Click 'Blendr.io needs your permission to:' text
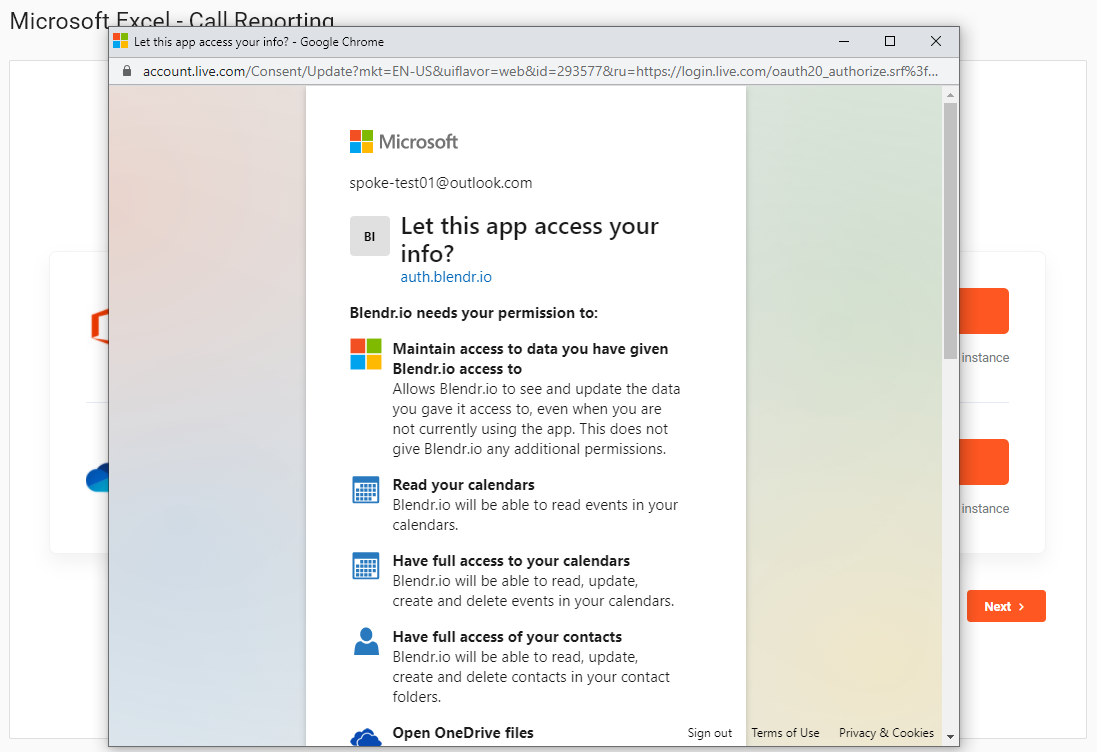This screenshot has width=1097, height=752. (x=474, y=313)
